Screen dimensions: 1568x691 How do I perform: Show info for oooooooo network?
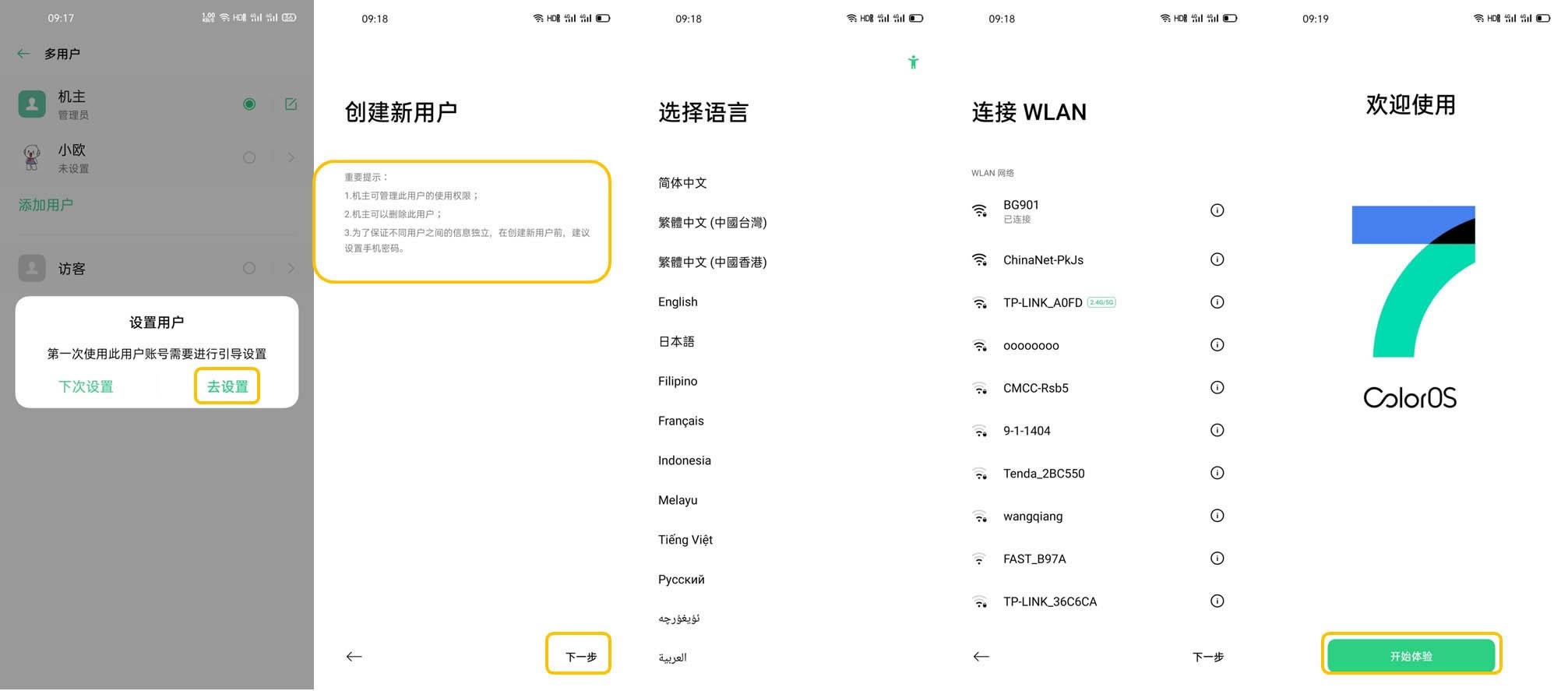click(1217, 345)
